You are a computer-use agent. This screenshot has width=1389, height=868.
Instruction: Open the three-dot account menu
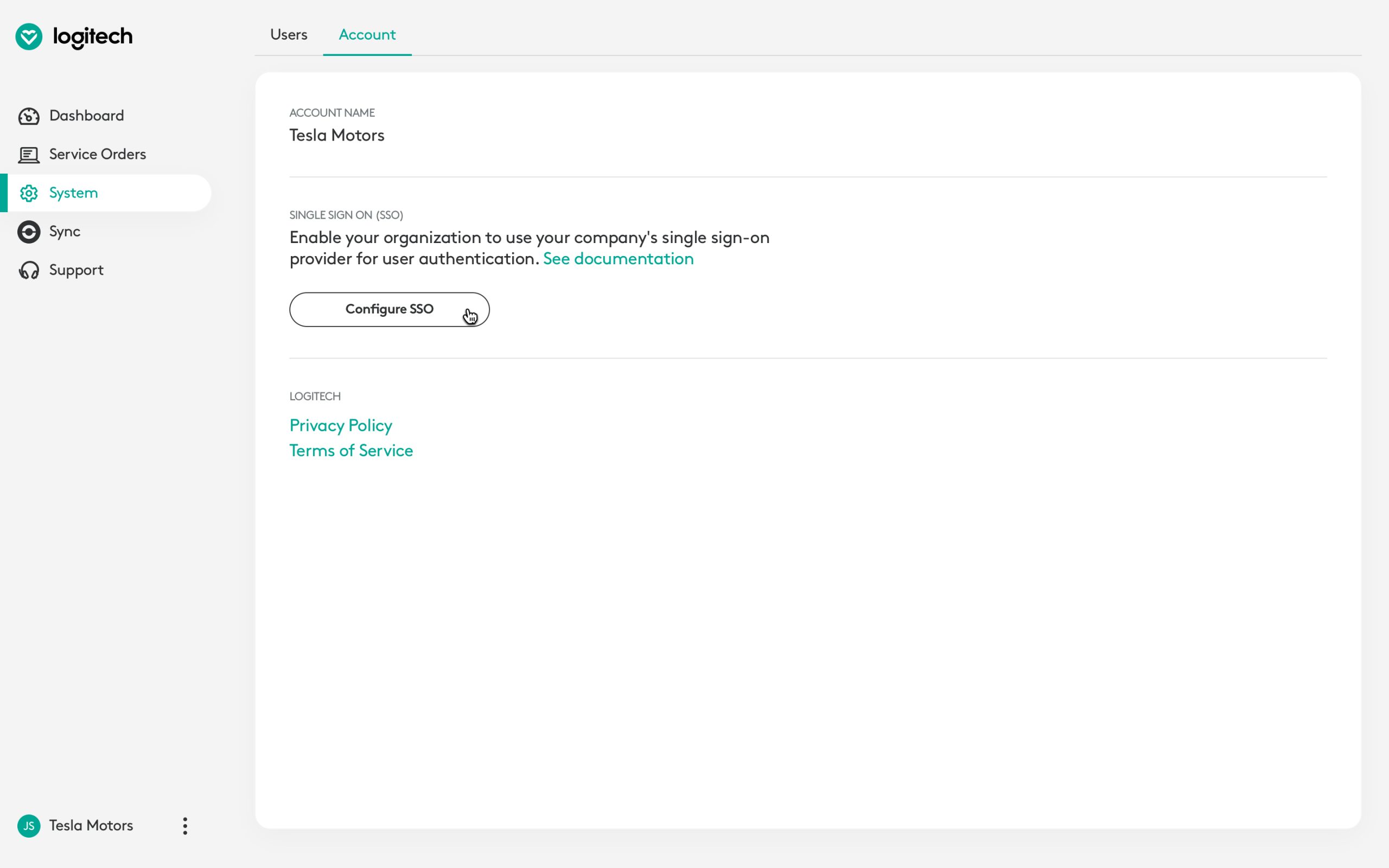point(185,826)
